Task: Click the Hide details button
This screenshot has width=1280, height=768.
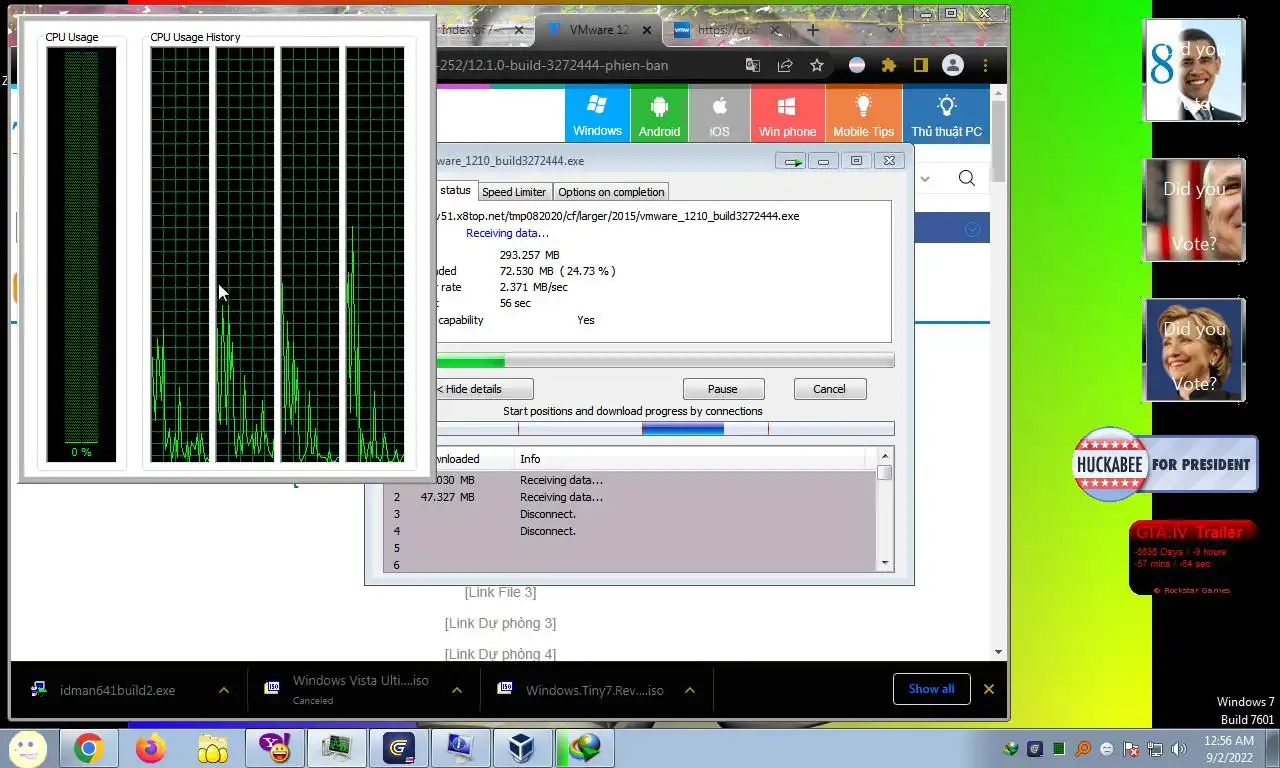Action: (484, 389)
